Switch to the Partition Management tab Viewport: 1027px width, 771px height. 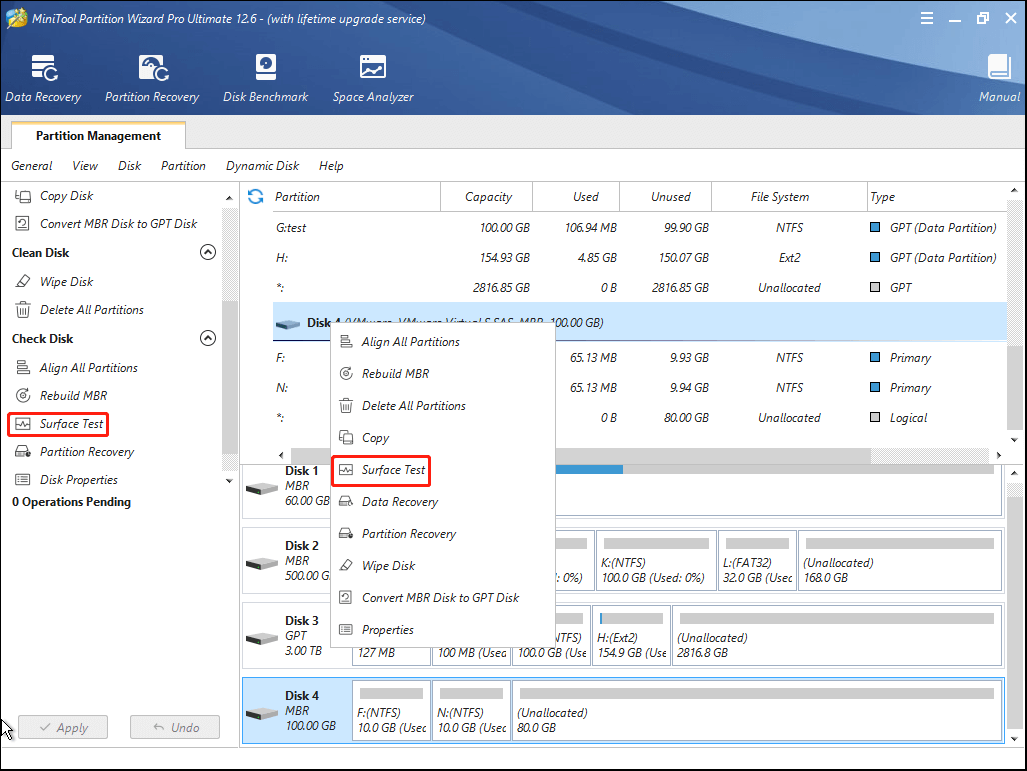(98, 136)
